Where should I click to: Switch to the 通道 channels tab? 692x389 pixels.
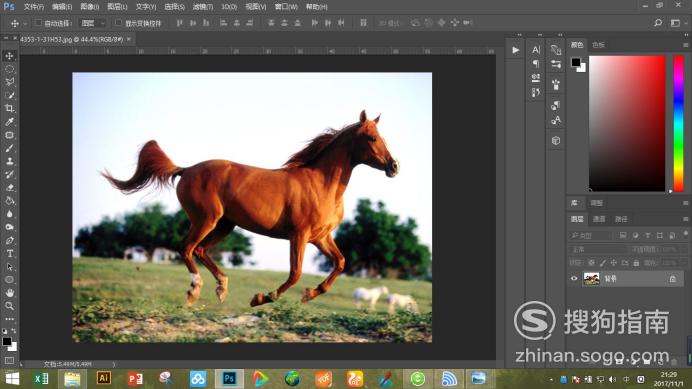point(599,219)
